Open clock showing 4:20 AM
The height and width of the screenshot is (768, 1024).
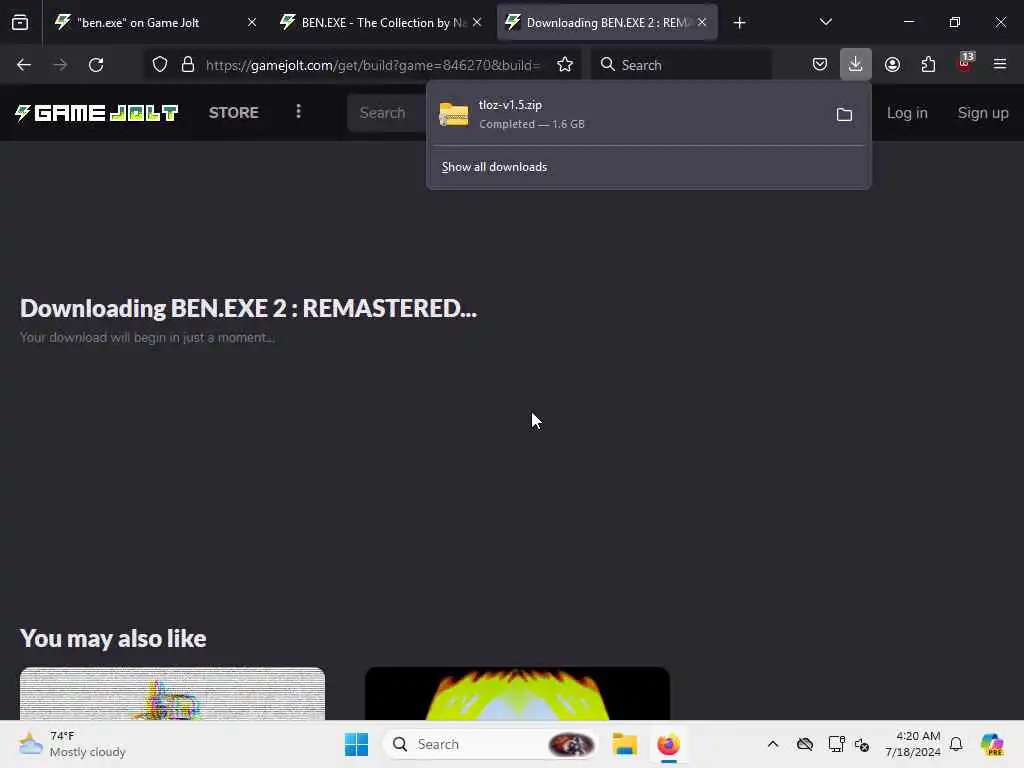click(x=913, y=744)
